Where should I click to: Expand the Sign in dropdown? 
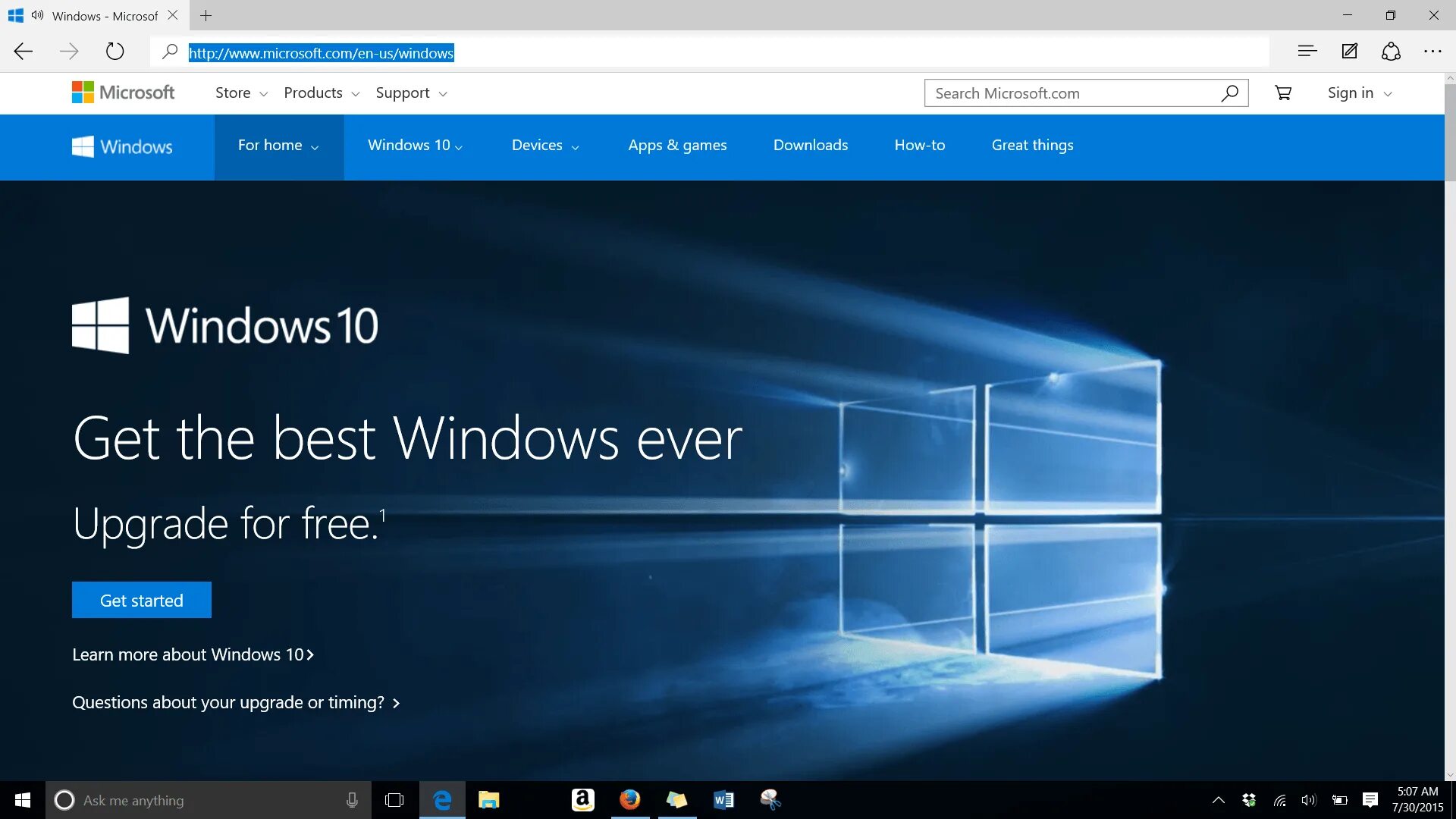(1360, 93)
